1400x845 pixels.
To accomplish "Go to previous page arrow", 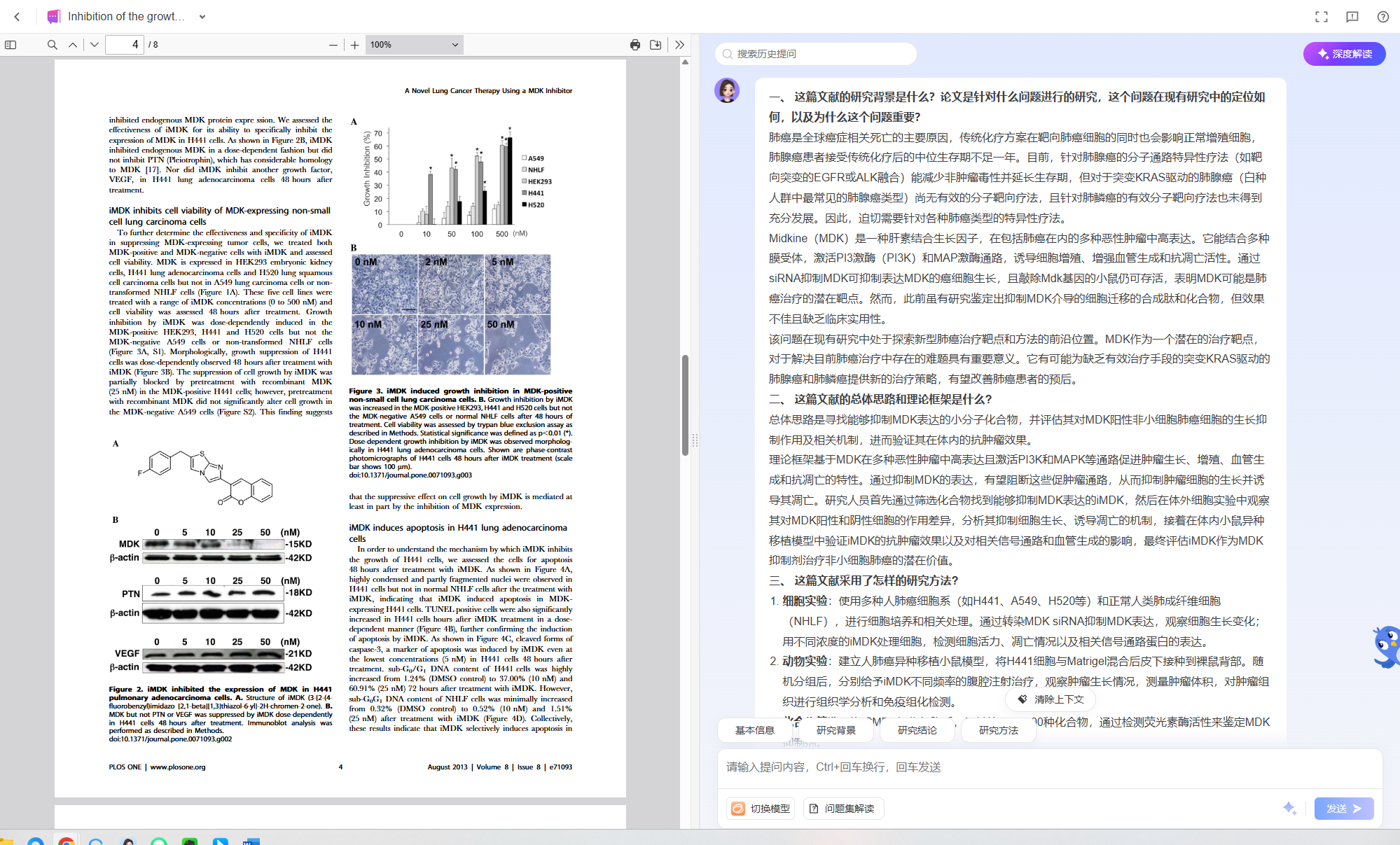I will pos(73,45).
